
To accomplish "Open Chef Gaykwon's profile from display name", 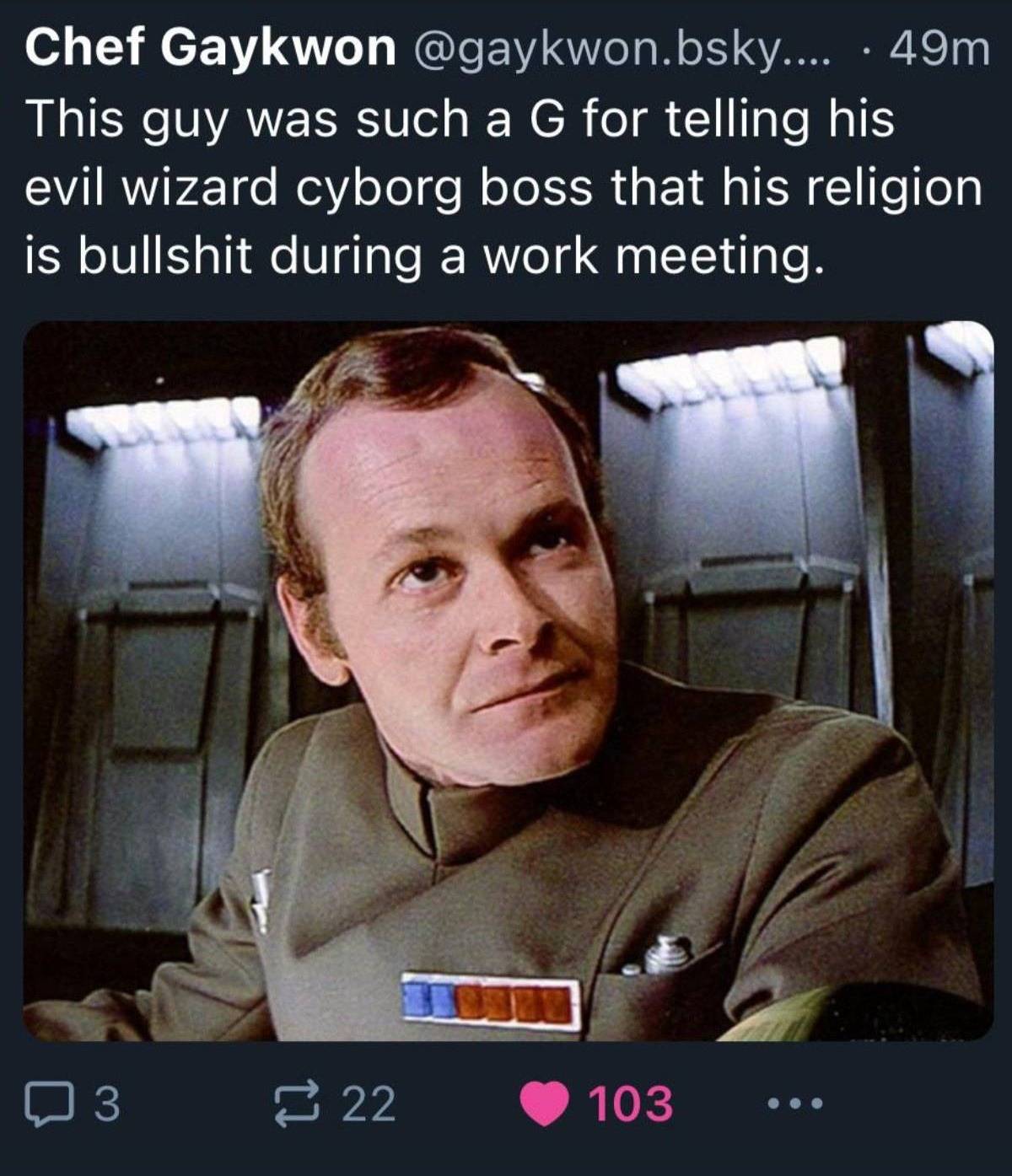I will click(x=210, y=47).
